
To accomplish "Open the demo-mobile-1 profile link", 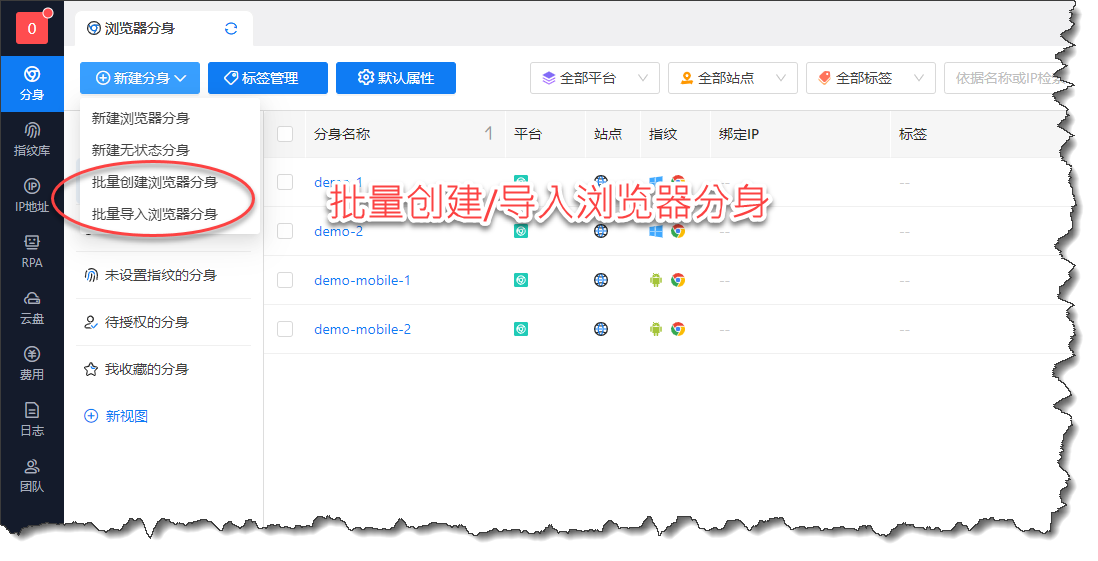I will (x=362, y=280).
